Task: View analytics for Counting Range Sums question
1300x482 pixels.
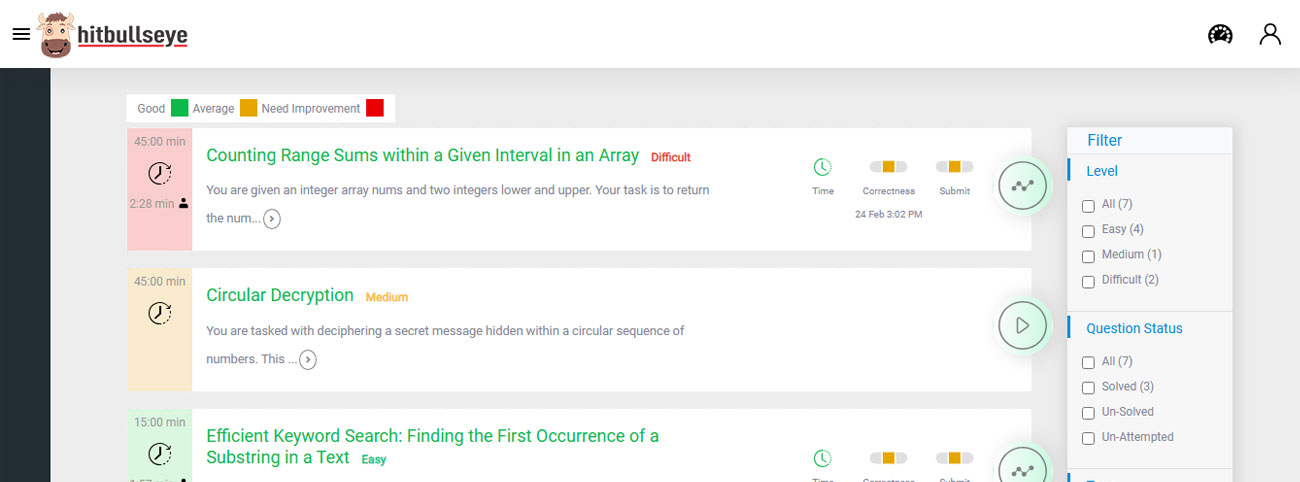Action: coord(1022,186)
